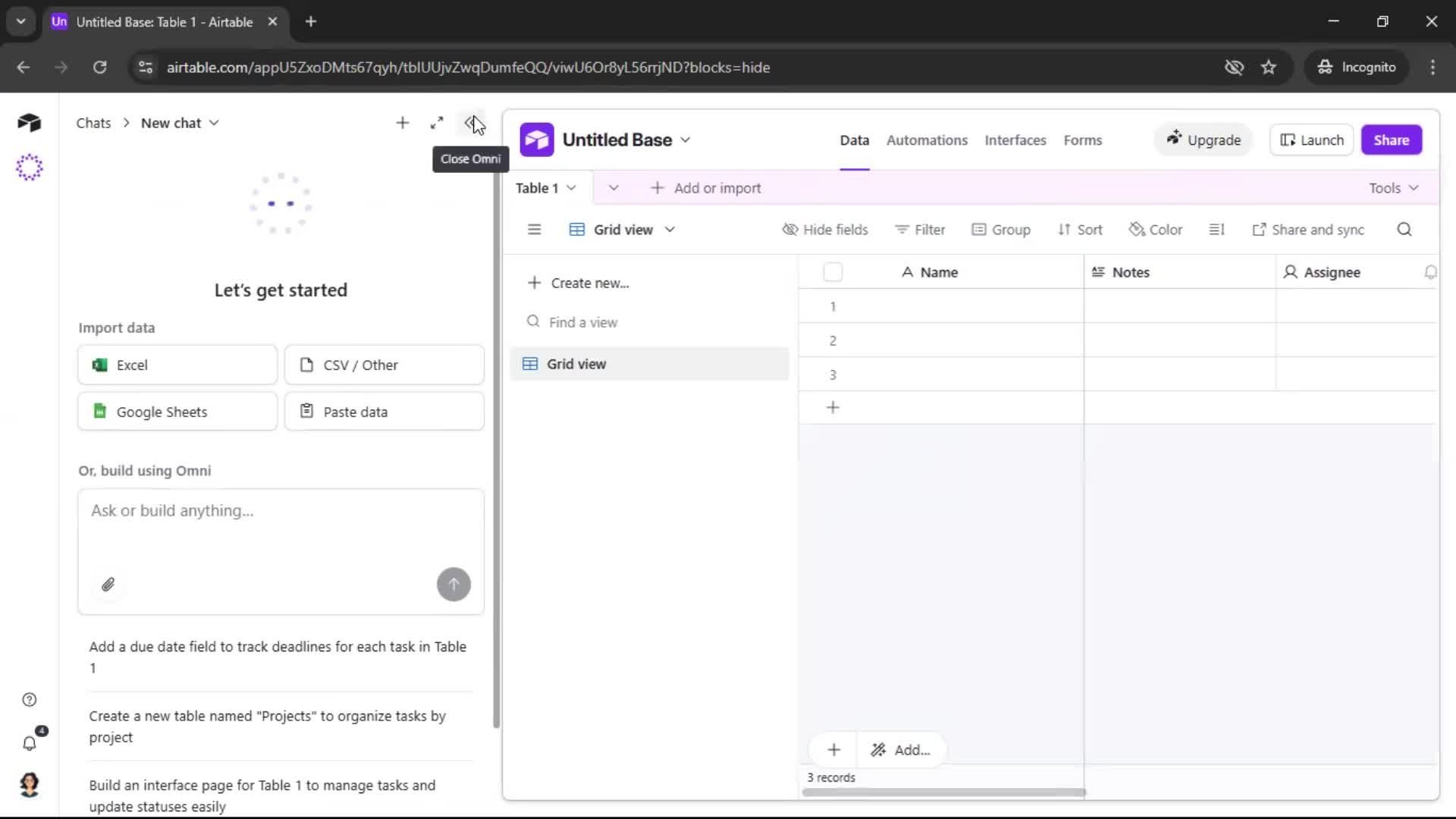
Task: Attach a file with the paperclip icon
Action: (x=108, y=585)
